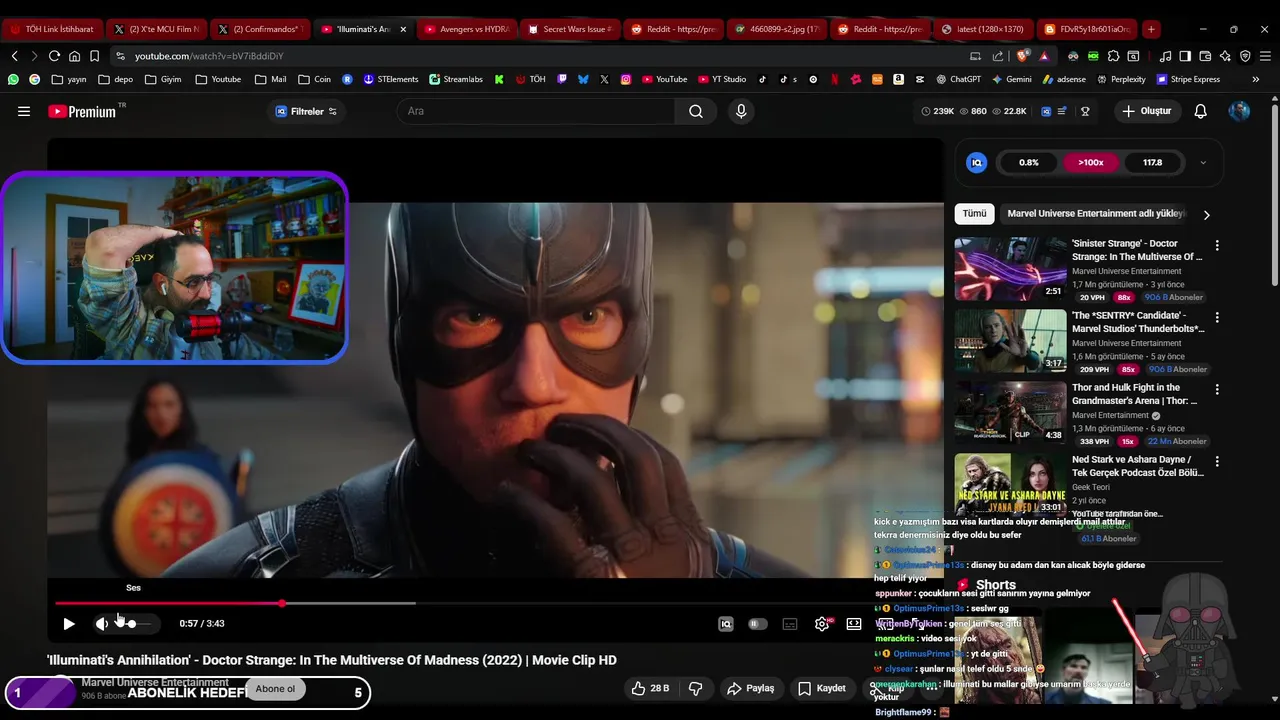1280x720 pixels.
Task: Focus the Ara search field
Action: point(536,112)
